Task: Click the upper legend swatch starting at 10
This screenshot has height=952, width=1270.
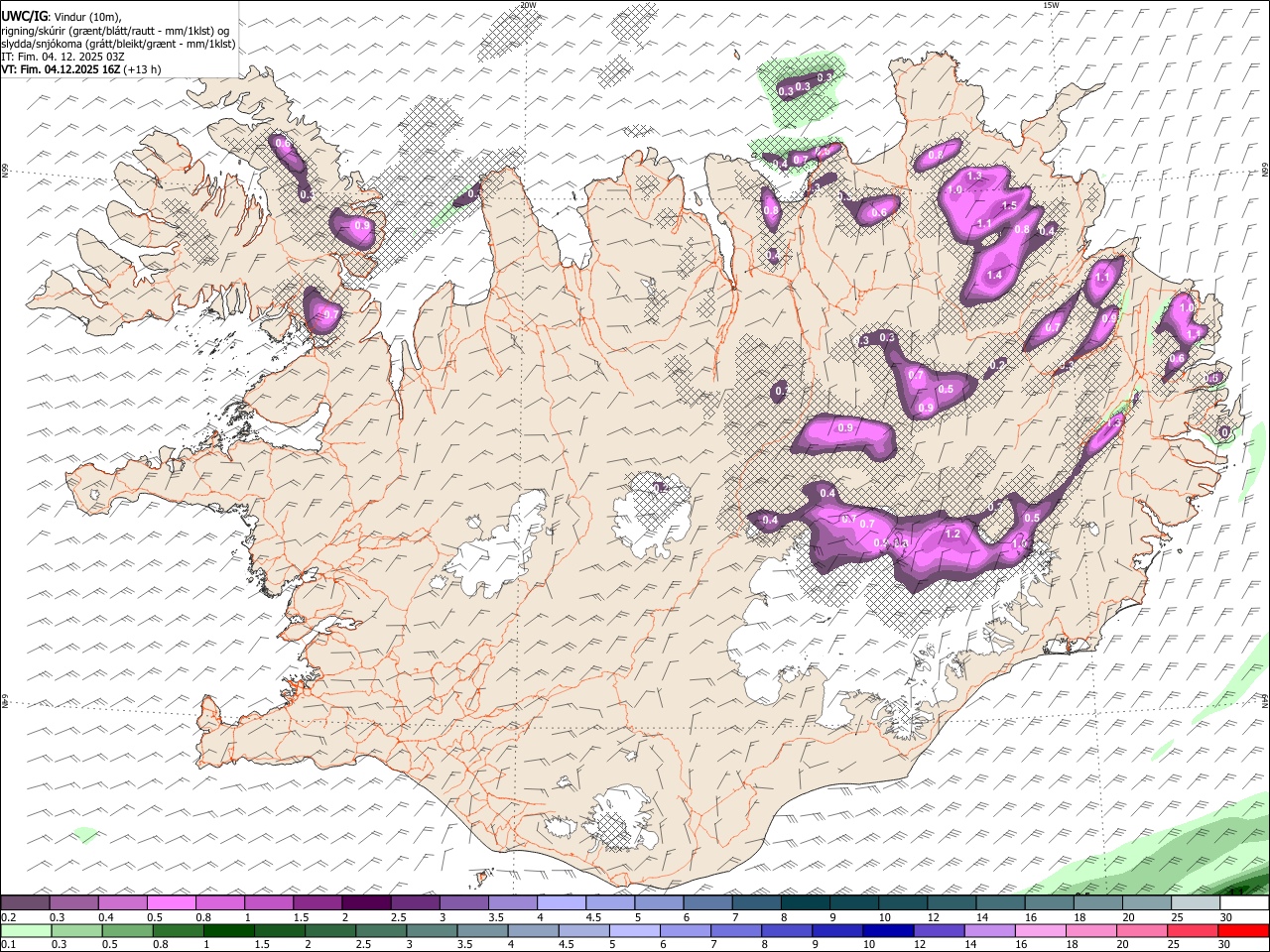Action: pyautogui.click(x=901, y=903)
